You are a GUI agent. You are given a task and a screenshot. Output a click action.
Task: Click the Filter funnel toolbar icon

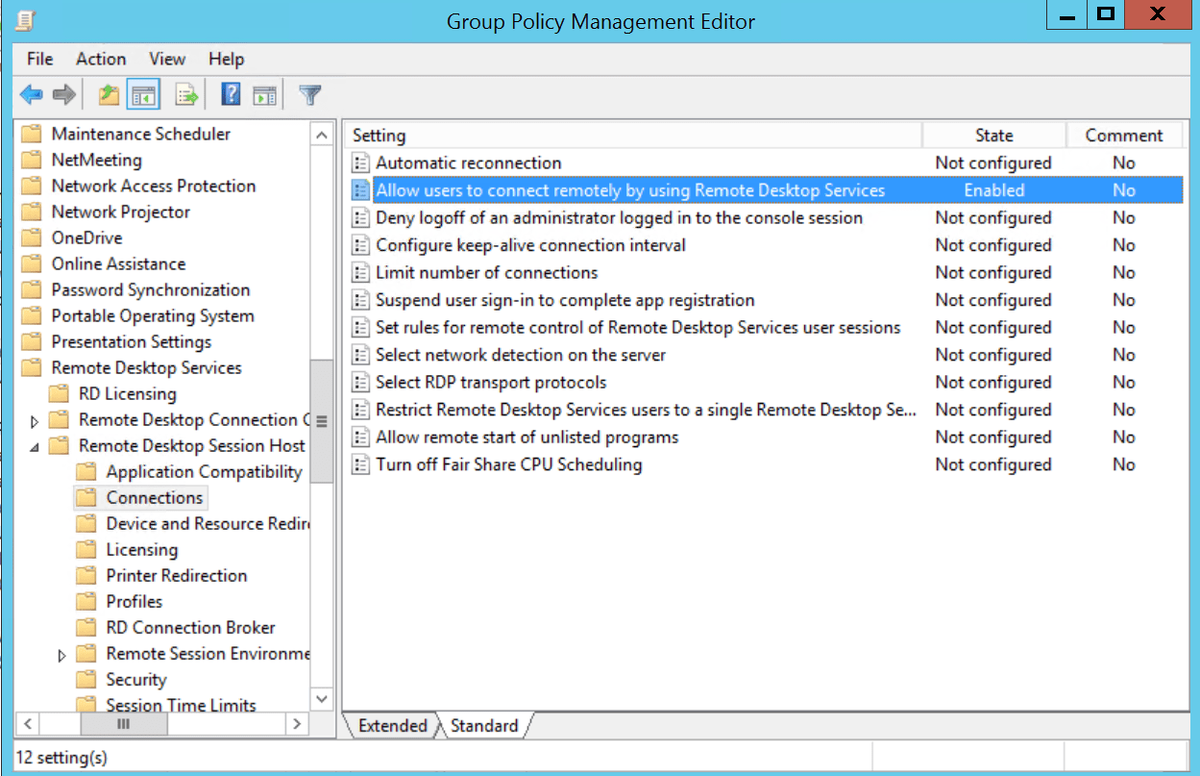click(310, 95)
